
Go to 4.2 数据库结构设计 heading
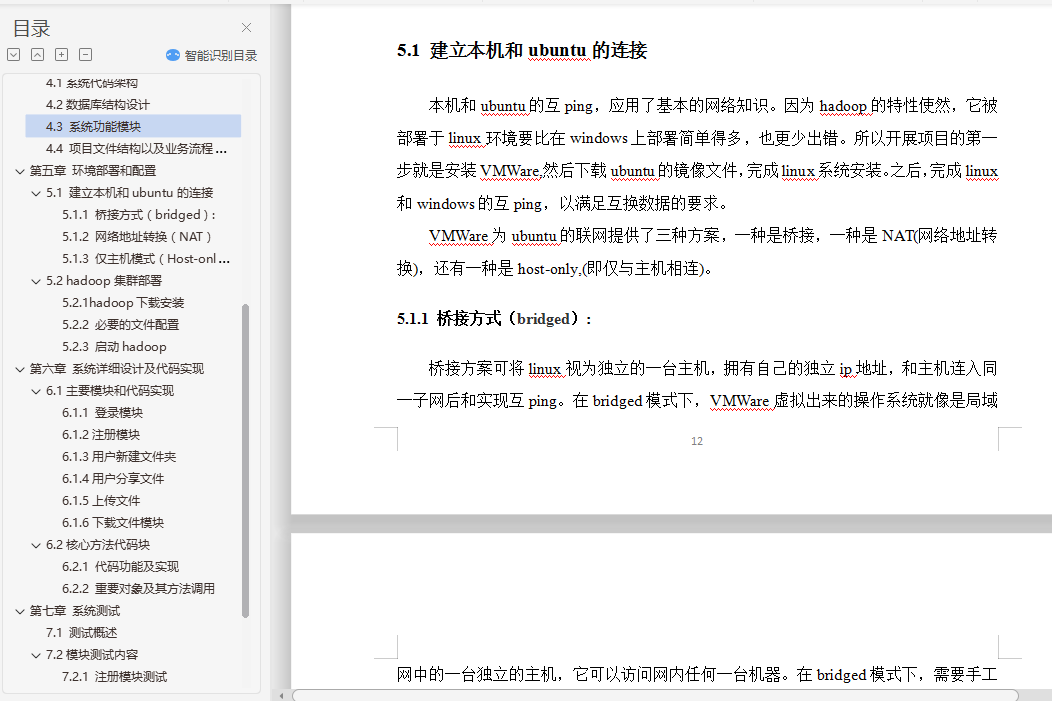(x=98, y=105)
